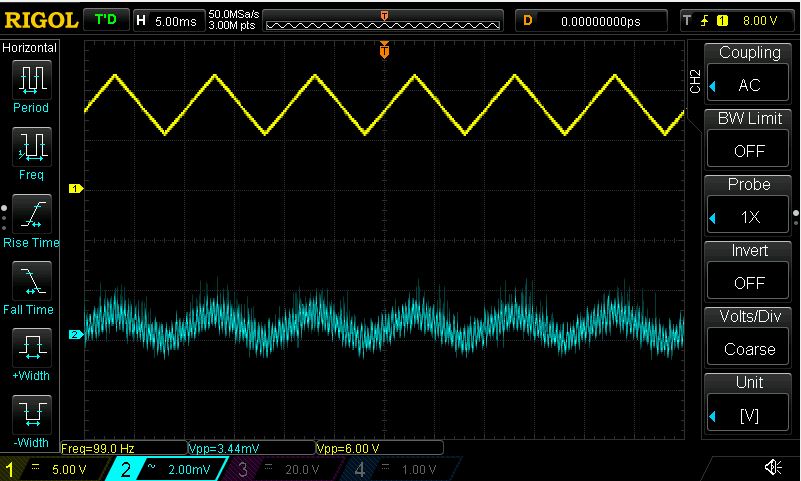This screenshot has height=481, width=801.
Task: Select the -Width measurement icon
Action: pyautogui.click(x=32, y=415)
